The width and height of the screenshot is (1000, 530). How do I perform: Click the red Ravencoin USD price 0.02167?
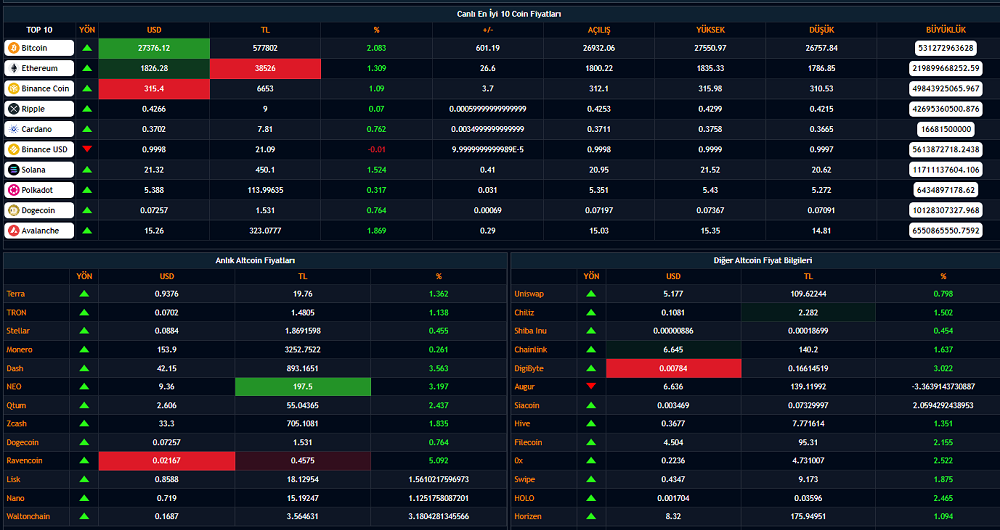tap(166, 460)
